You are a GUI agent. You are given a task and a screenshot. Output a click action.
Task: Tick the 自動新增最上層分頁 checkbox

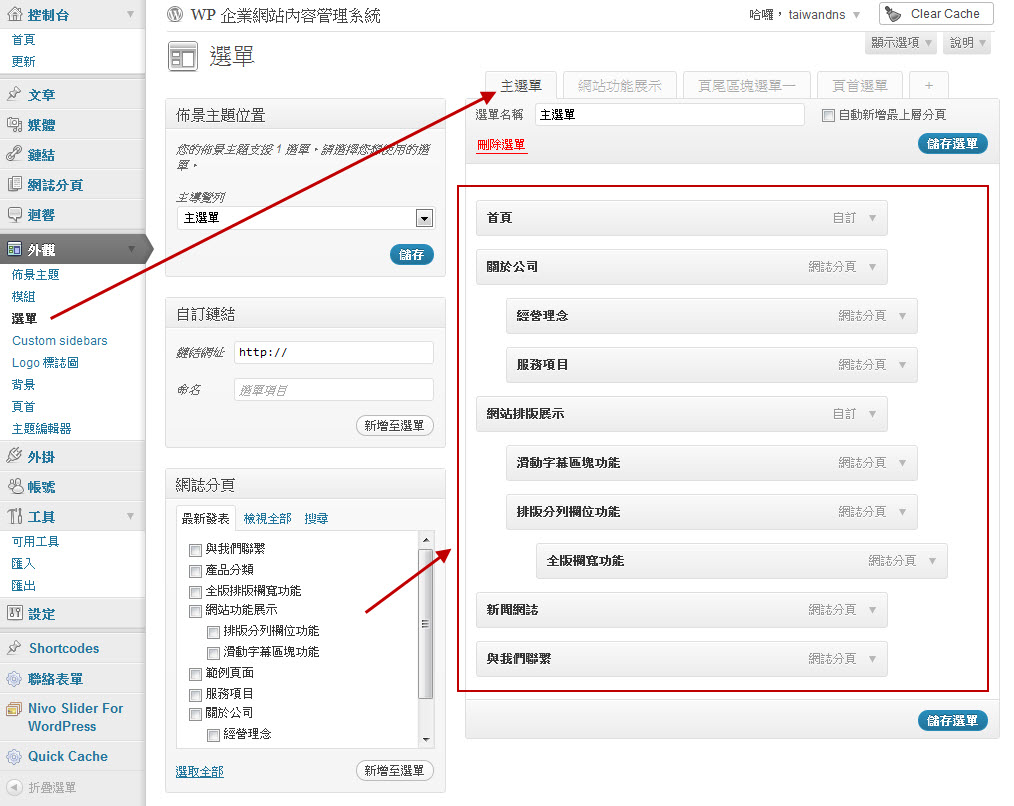(828, 115)
